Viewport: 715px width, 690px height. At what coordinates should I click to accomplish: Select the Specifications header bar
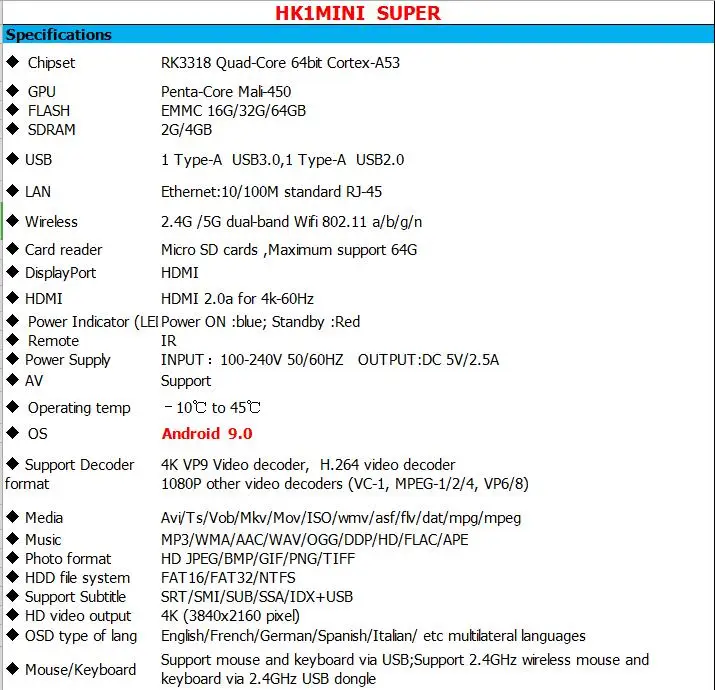pos(358,35)
